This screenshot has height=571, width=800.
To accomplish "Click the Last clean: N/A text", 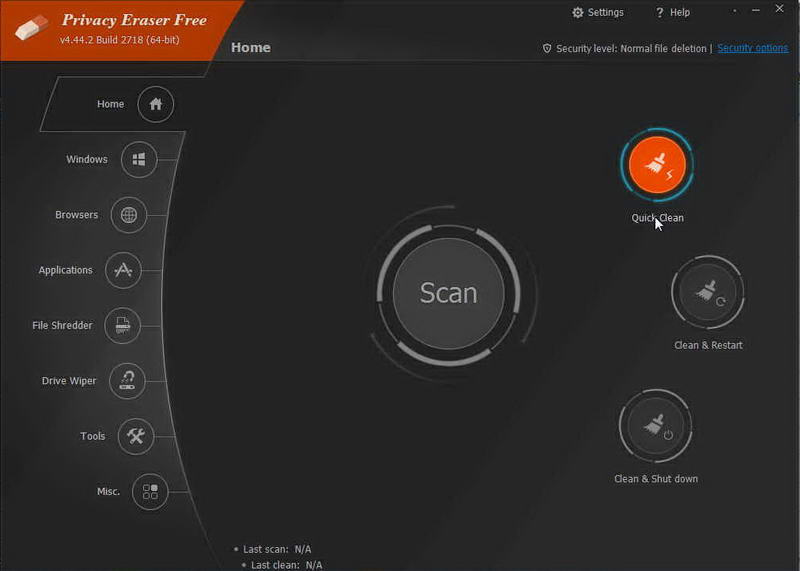I will tap(286, 565).
